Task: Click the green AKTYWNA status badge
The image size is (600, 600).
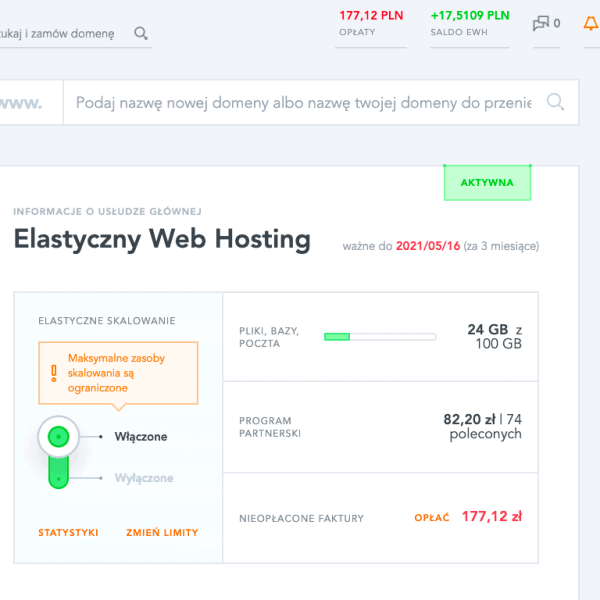Action: pyautogui.click(x=487, y=183)
